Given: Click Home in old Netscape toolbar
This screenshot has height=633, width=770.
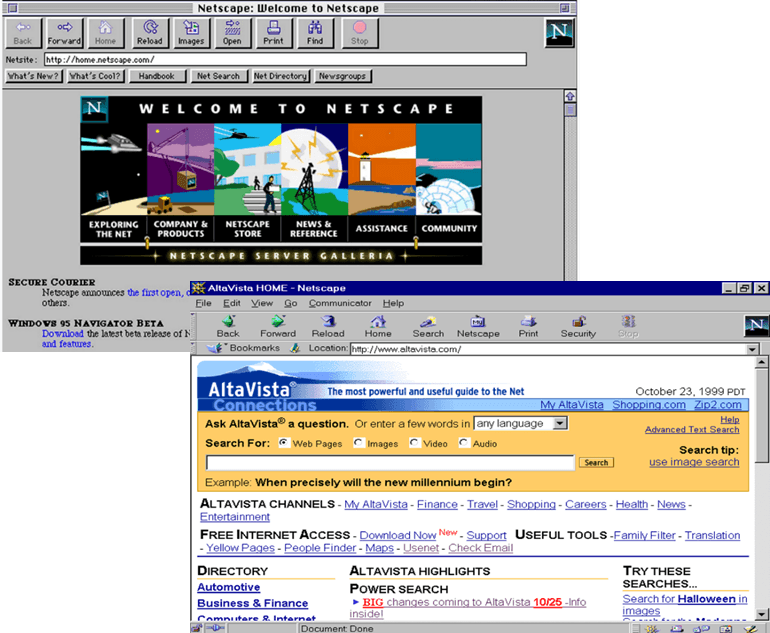Looking at the screenshot, I should pos(106,33).
